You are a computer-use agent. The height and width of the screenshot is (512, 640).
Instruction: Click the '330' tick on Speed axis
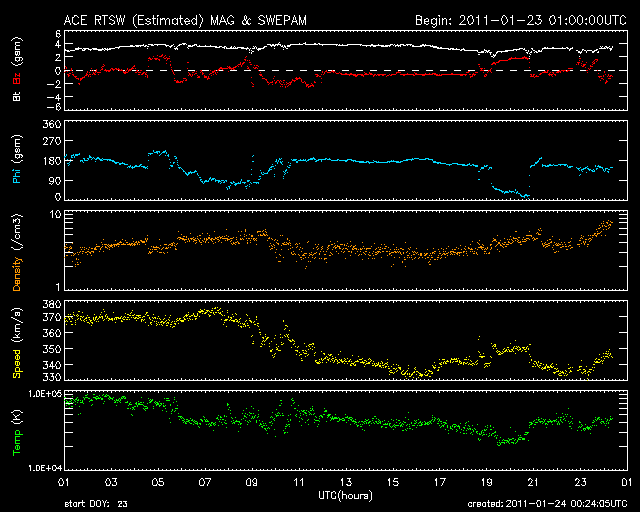pyautogui.click(x=52, y=377)
